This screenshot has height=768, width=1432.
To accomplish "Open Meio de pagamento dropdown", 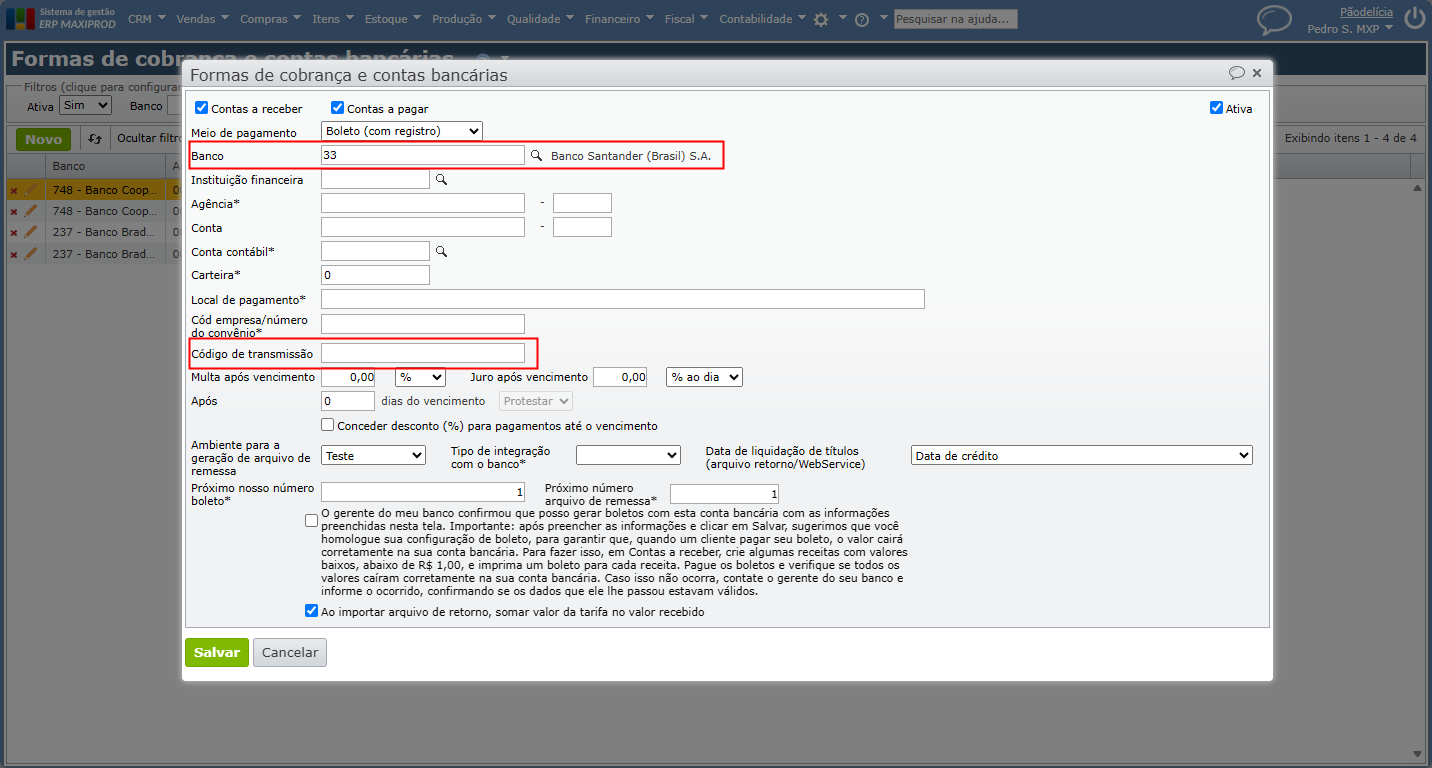I will pos(402,131).
